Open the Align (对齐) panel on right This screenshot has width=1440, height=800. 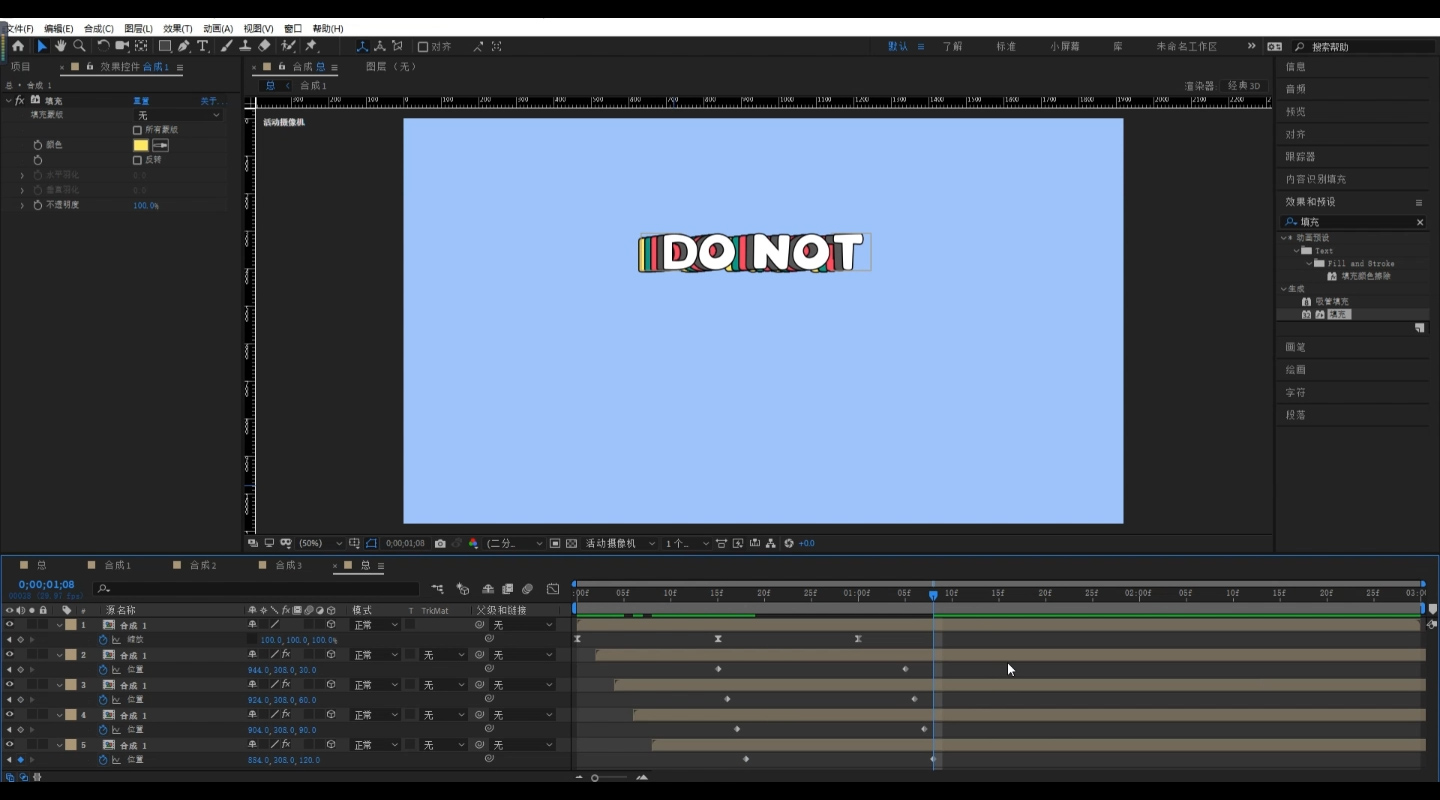click(x=1295, y=134)
